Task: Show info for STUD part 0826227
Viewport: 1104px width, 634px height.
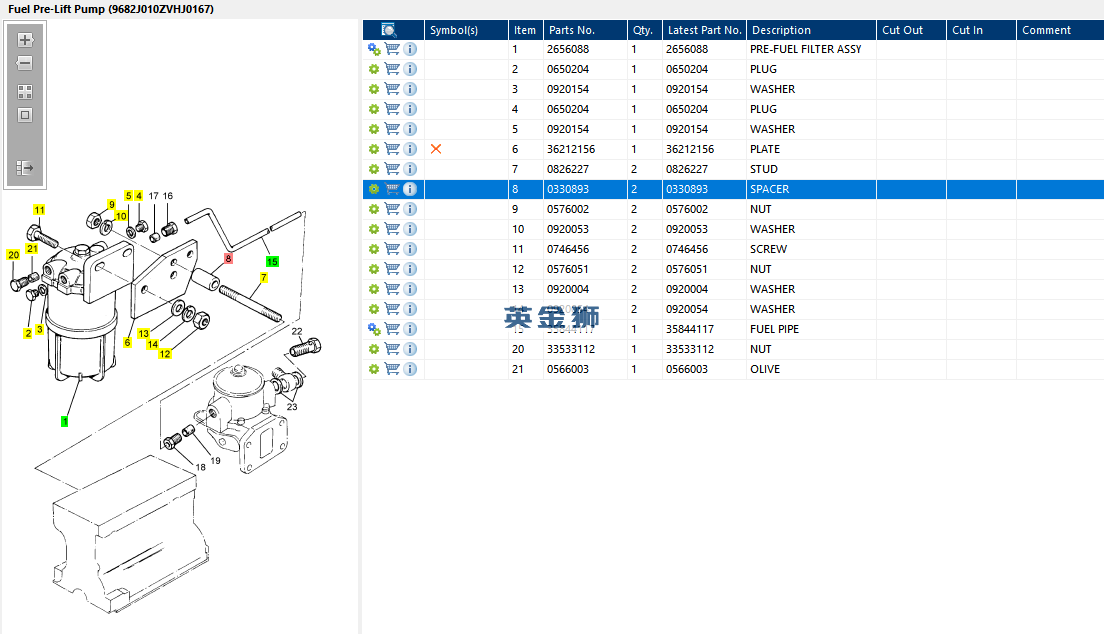Action: point(410,169)
